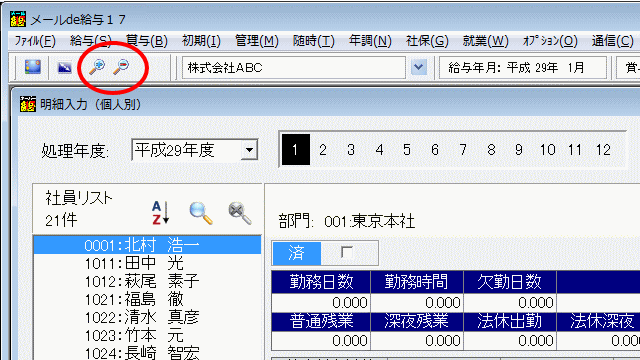Image resolution: width=640 pixels, height=360 pixels.
Task: Click the blue square toolbar icon
Action: click(x=33, y=67)
